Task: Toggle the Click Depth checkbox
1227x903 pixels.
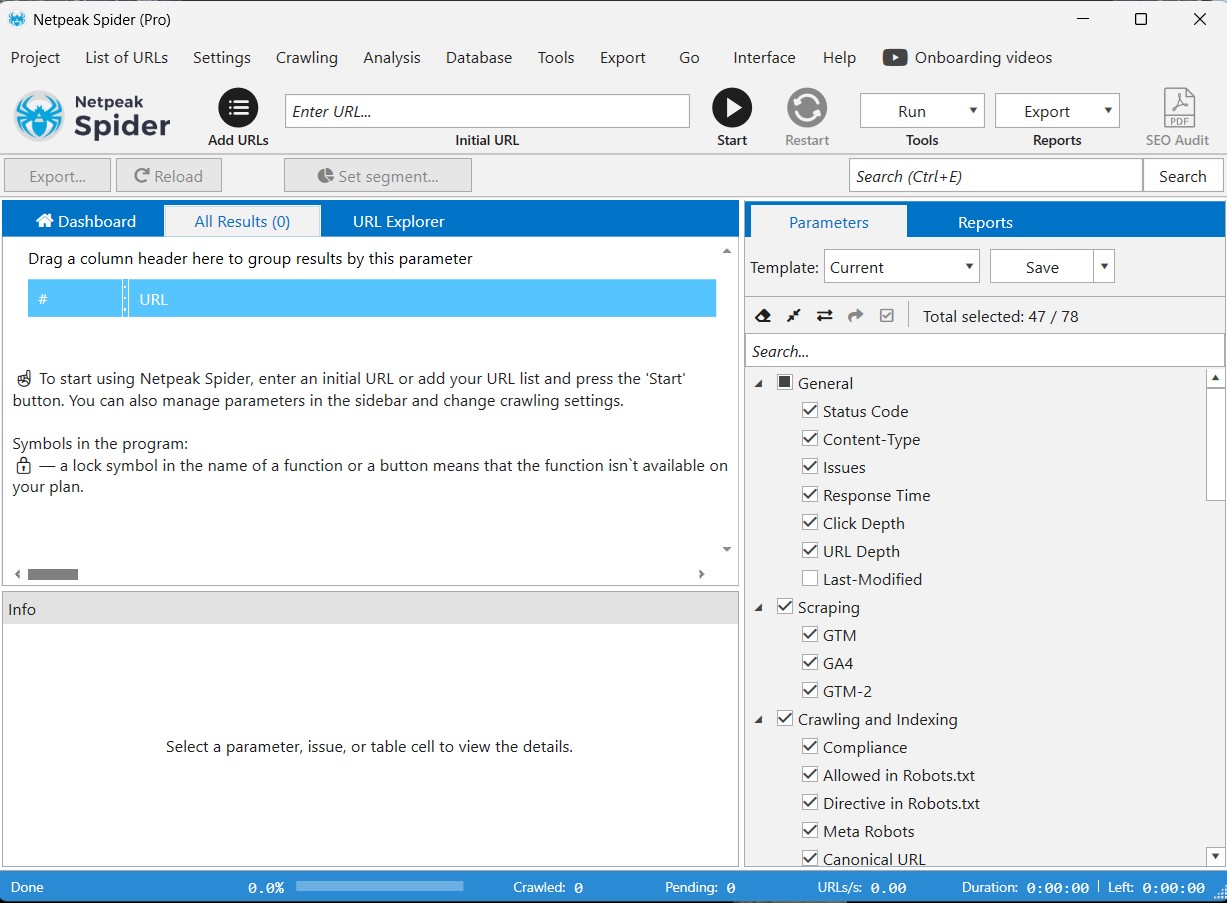Action: pos(811,523)
